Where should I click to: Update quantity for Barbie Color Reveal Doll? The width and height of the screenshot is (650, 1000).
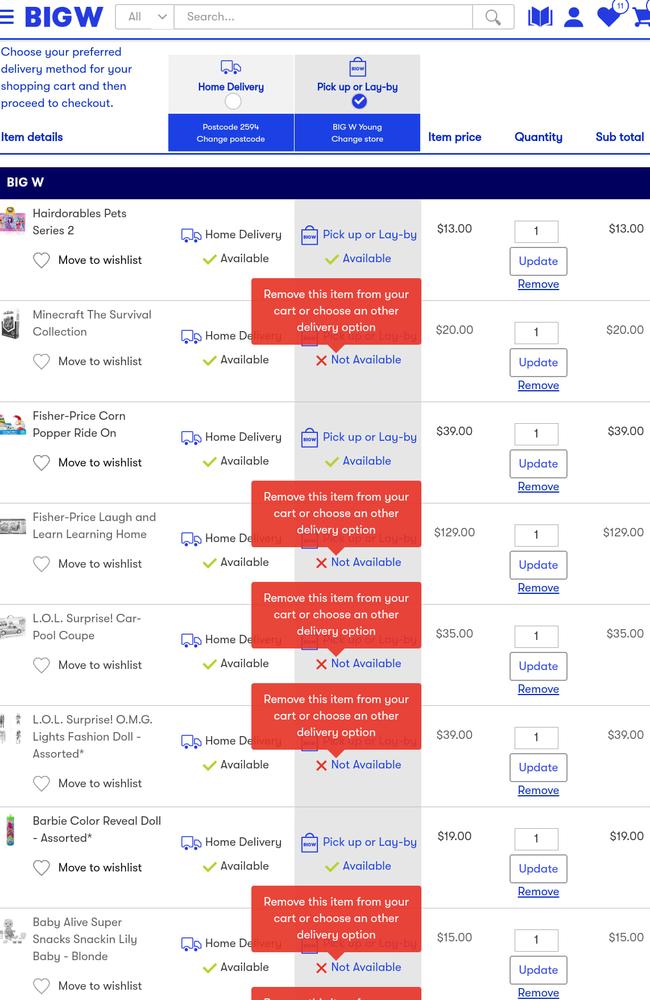tap(538, 869)
